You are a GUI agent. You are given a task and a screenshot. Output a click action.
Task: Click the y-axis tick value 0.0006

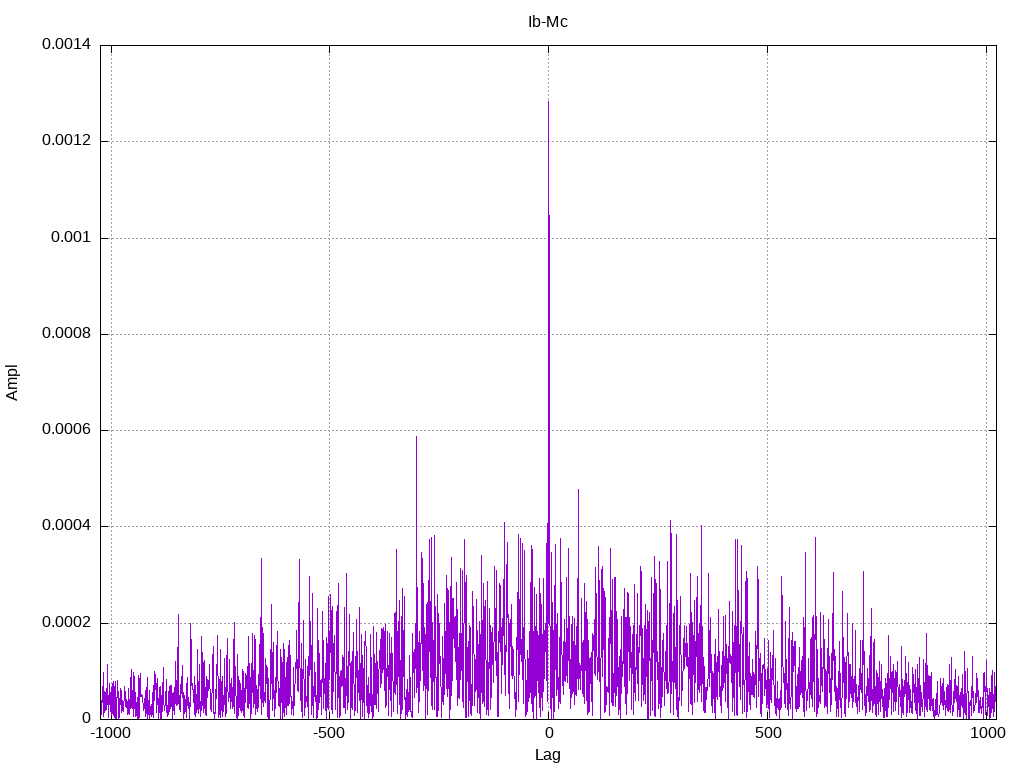click(67, 429)
